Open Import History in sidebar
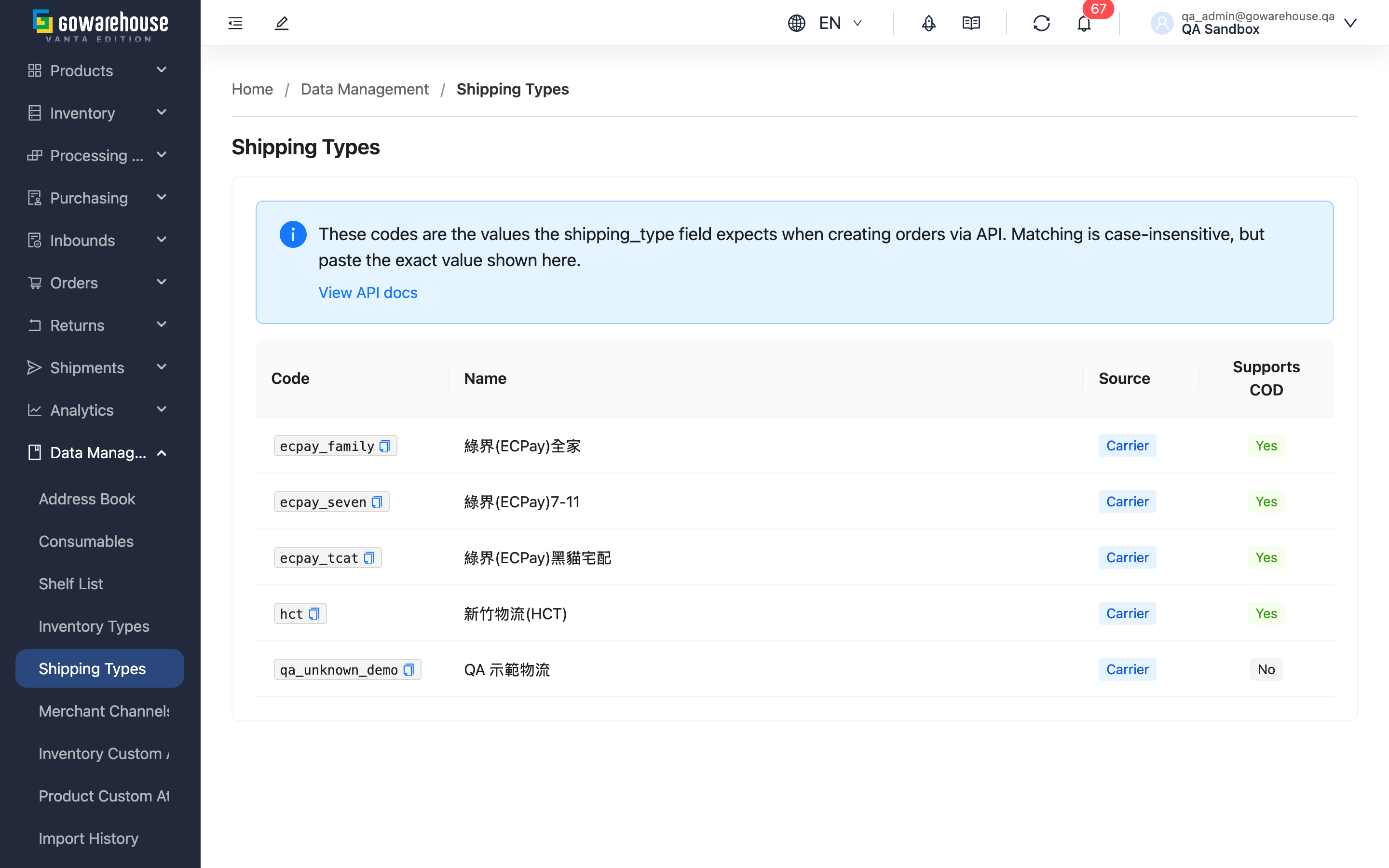The image size is (1389, 868). click(x=99, y=839)
